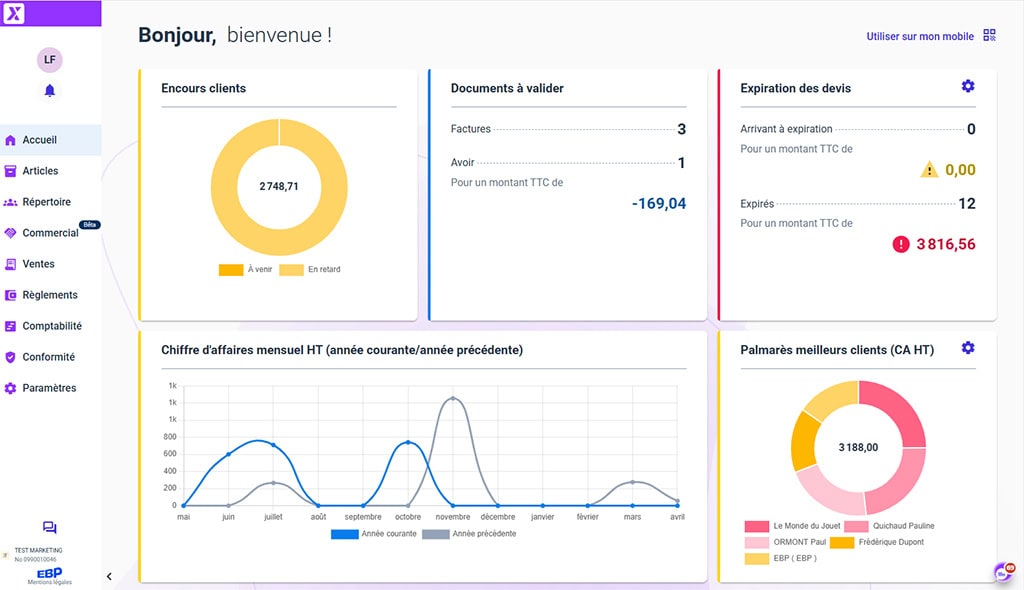Screen dimensions: 1024x590
Task: Click the 3 188,00 total in Palmarès donut
Action: (x=858, y=448)
